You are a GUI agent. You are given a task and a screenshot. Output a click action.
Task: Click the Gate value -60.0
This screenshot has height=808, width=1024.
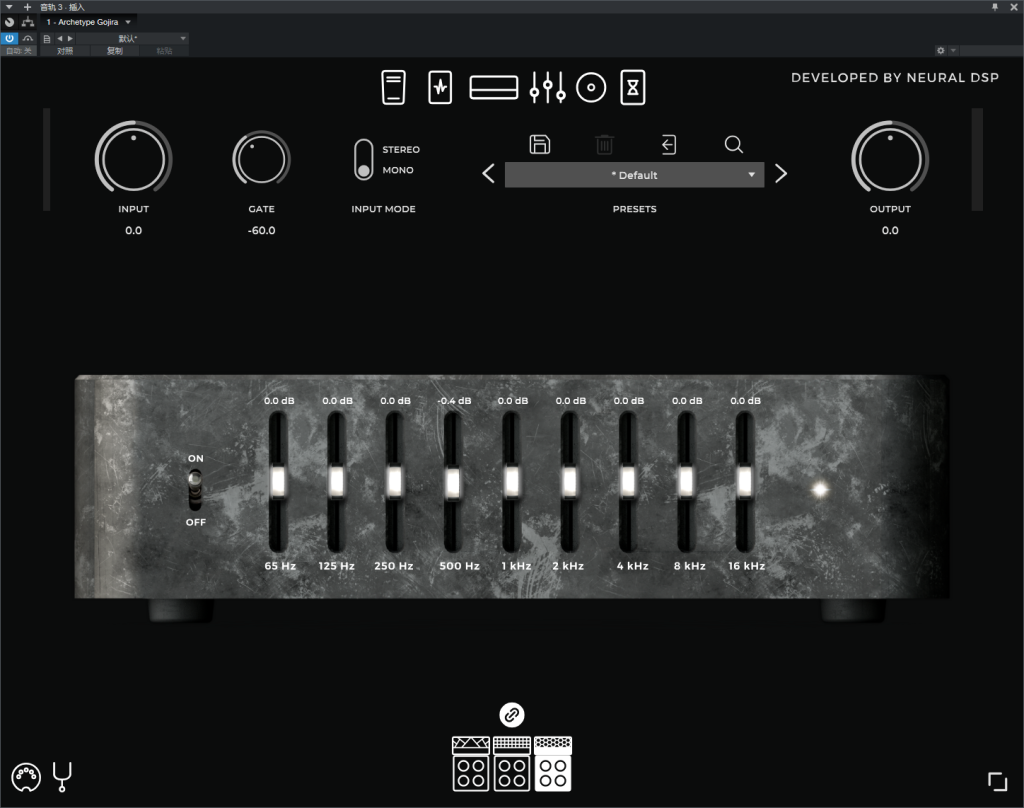[261, 231]
